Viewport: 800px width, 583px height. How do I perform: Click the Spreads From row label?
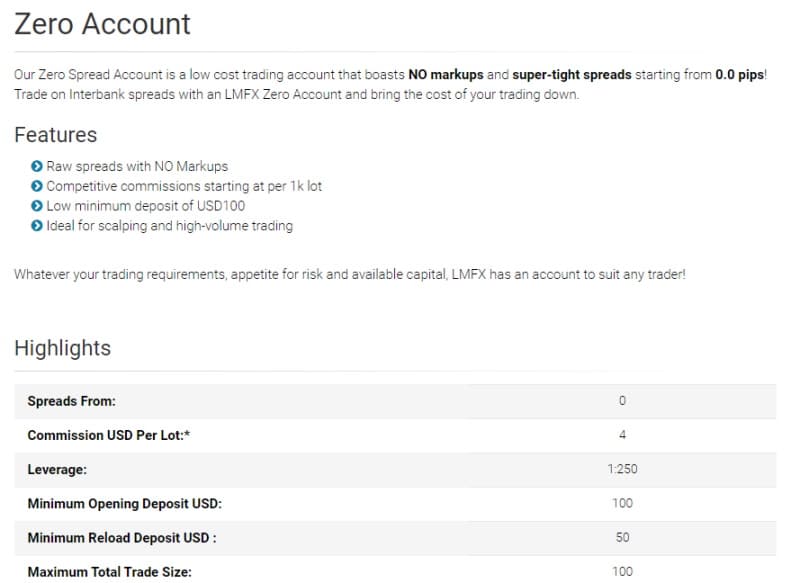pyautogui.click(x=71, y=401)
